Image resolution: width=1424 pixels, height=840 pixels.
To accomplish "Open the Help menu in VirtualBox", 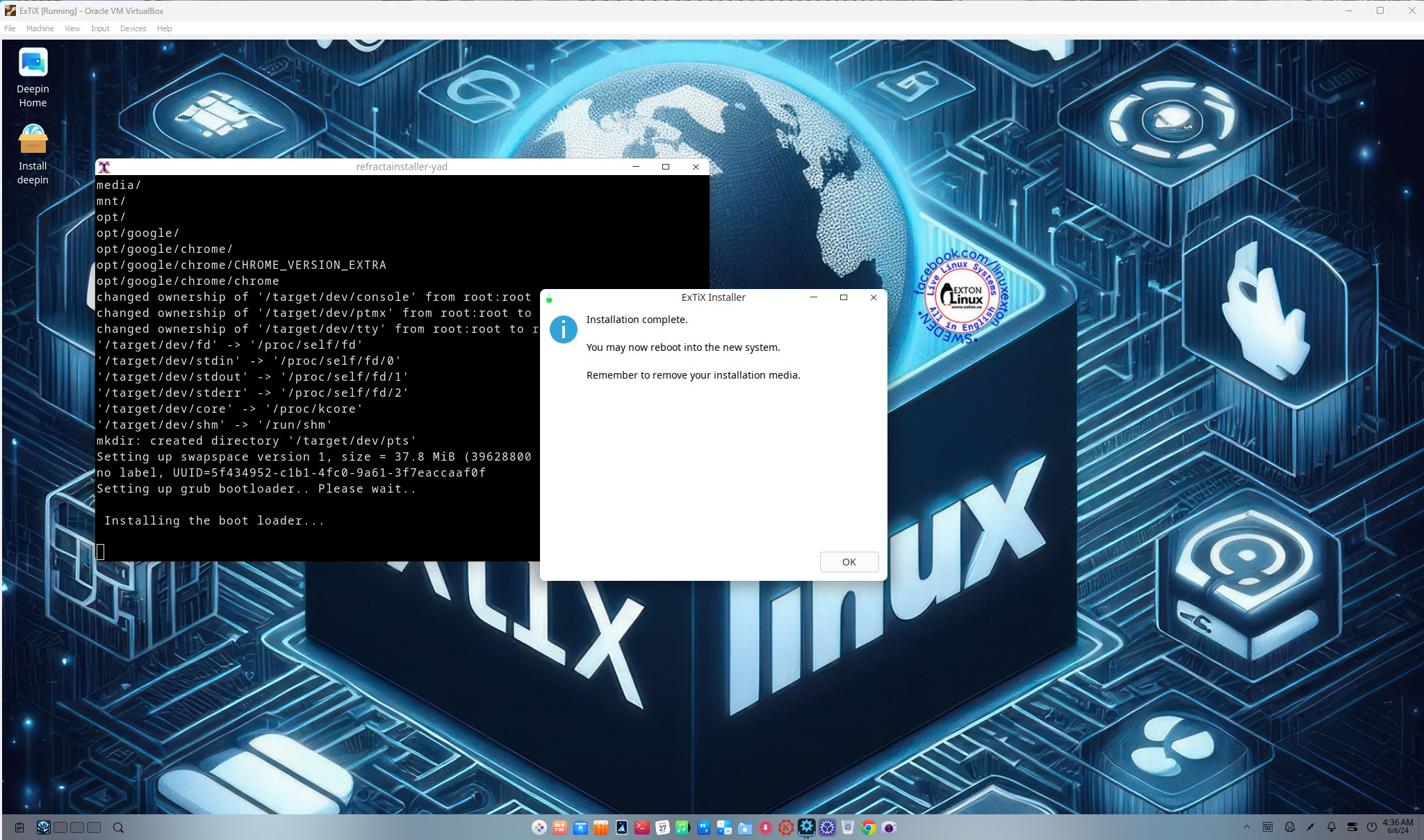I will [164, 28].
